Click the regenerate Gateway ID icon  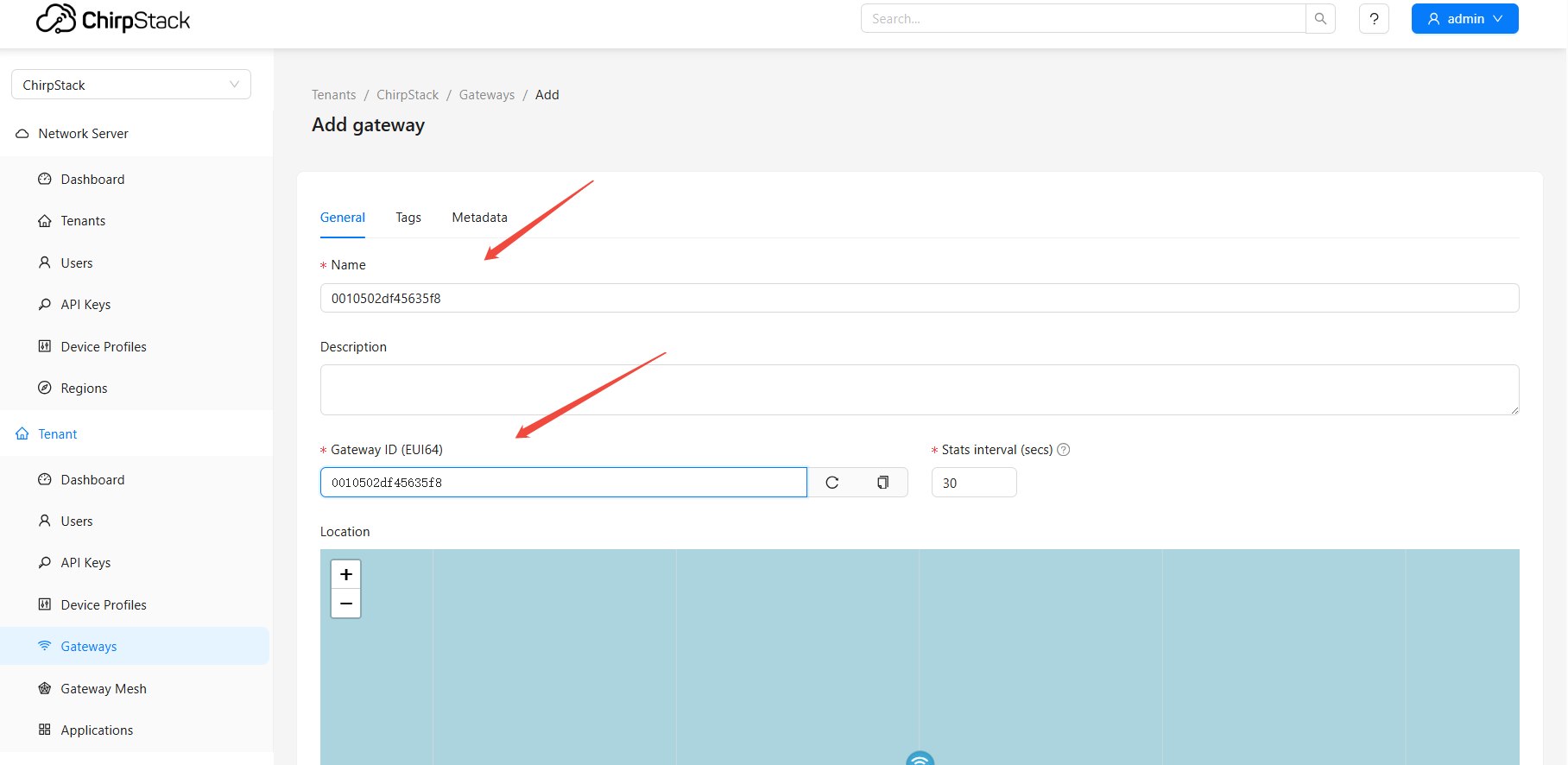(831, 483)
